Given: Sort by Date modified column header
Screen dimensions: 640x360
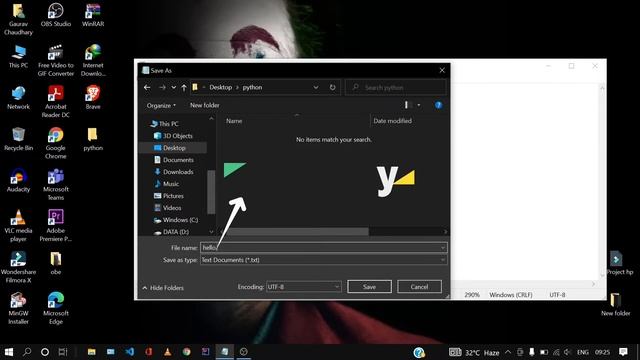Looking at the screenshot, I should (x=392, y=121).
